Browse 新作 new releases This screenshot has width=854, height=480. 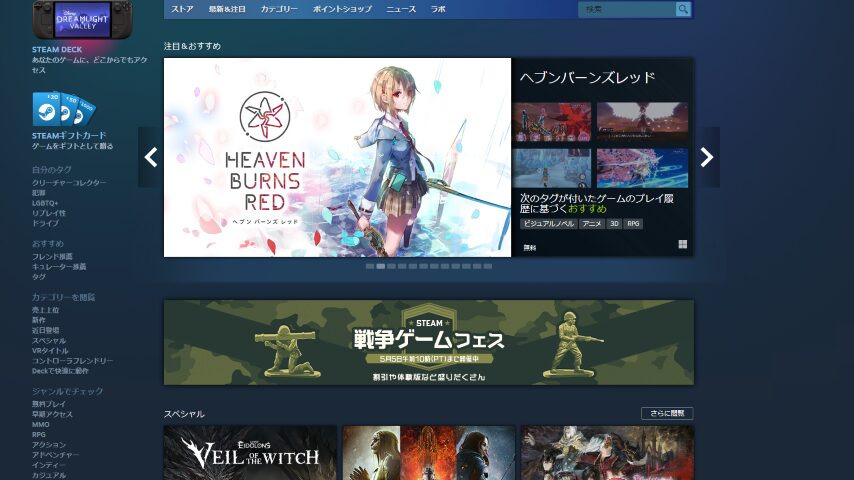[x=39, y=320]
